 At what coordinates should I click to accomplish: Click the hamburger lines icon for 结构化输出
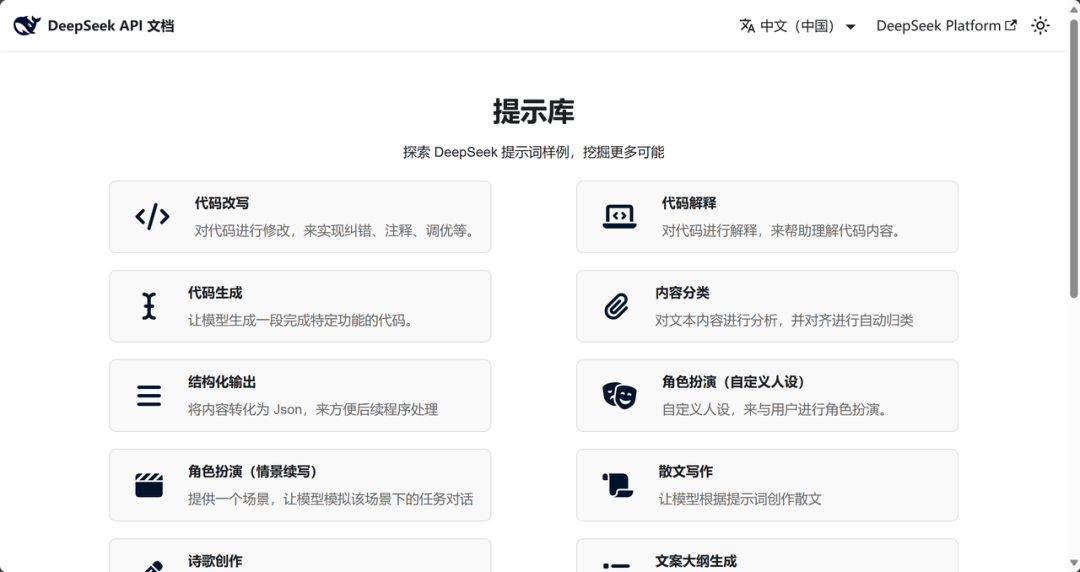149,396
